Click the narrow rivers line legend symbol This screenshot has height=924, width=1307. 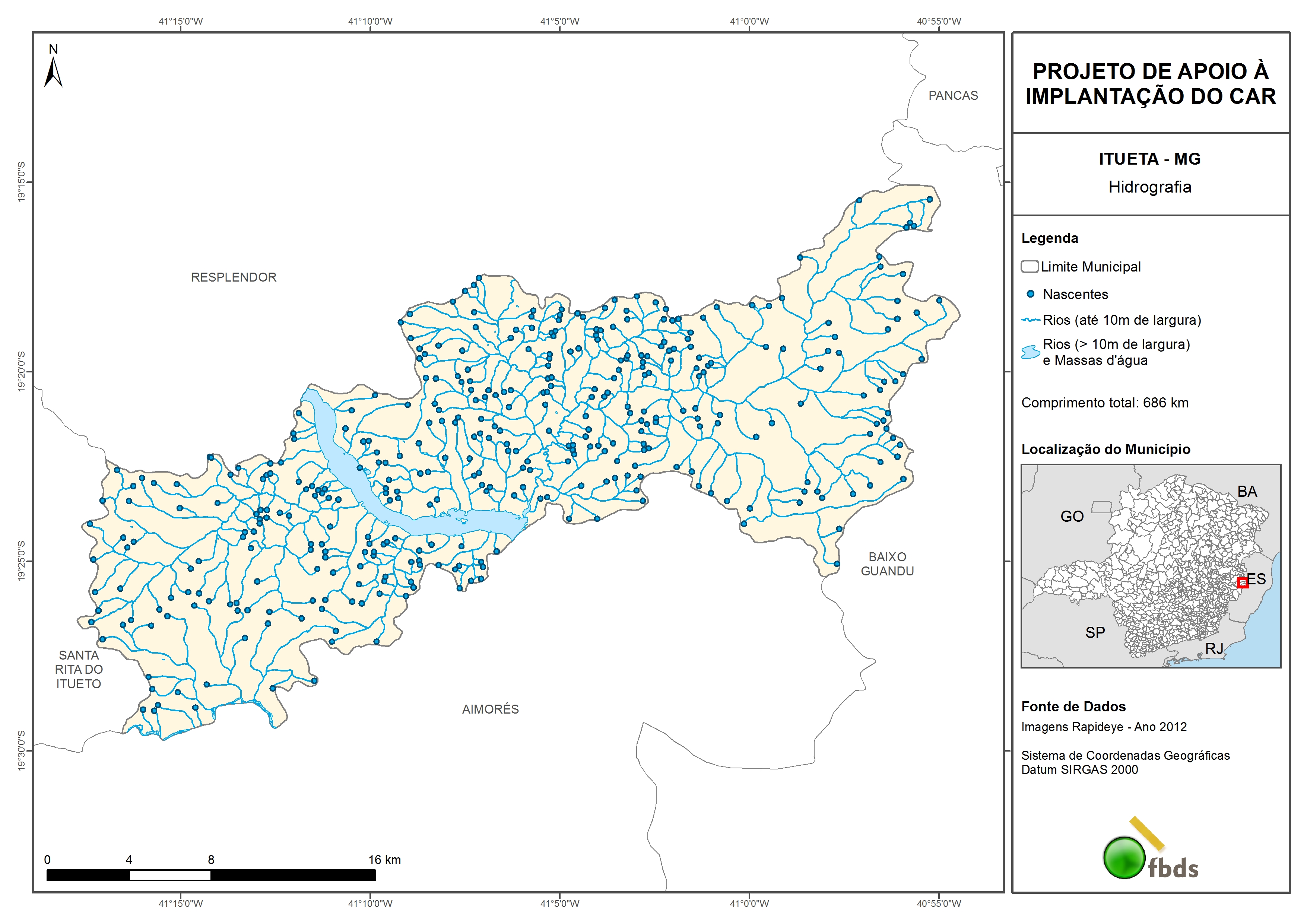[x=1031, y=320]
